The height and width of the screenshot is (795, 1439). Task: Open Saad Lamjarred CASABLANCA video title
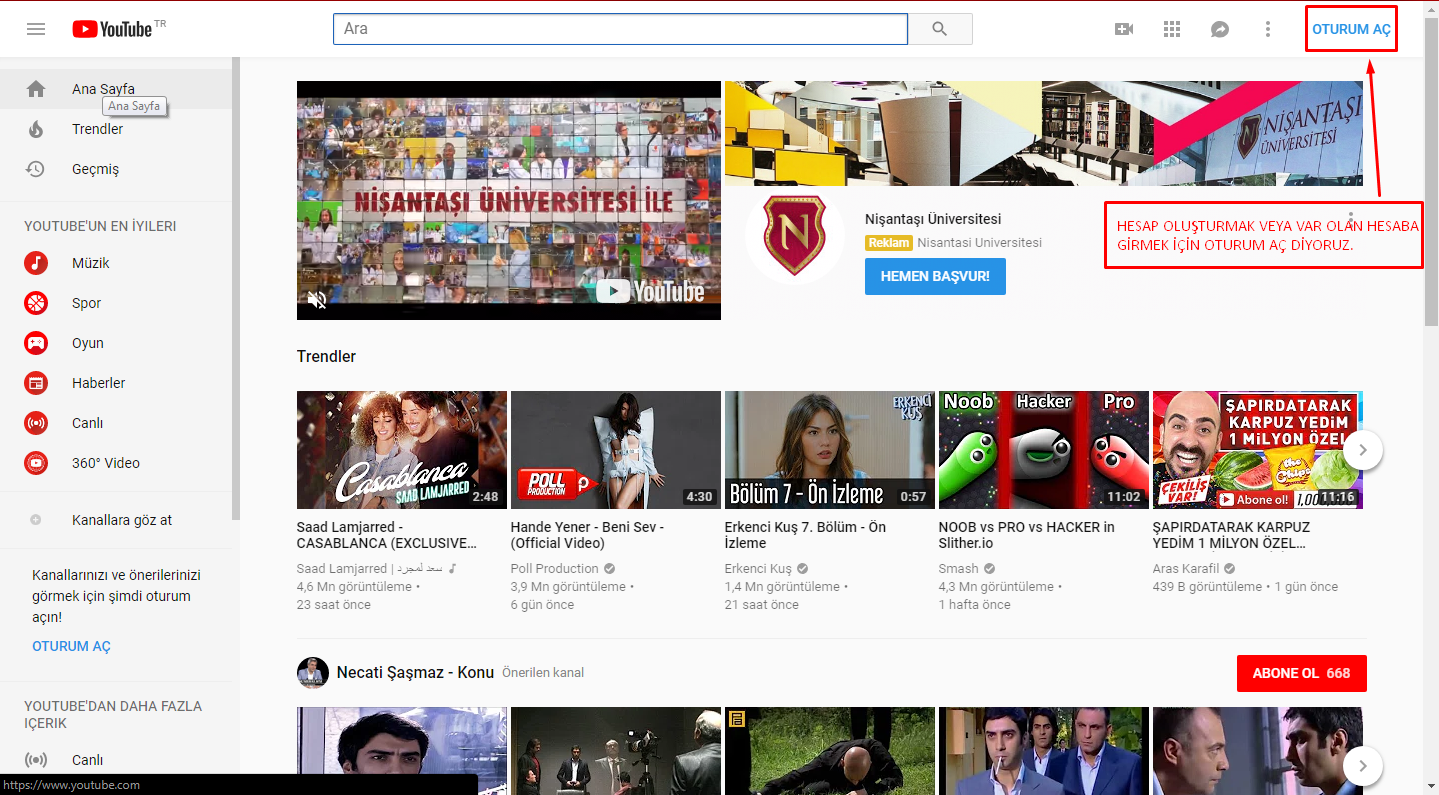(387, 535)
